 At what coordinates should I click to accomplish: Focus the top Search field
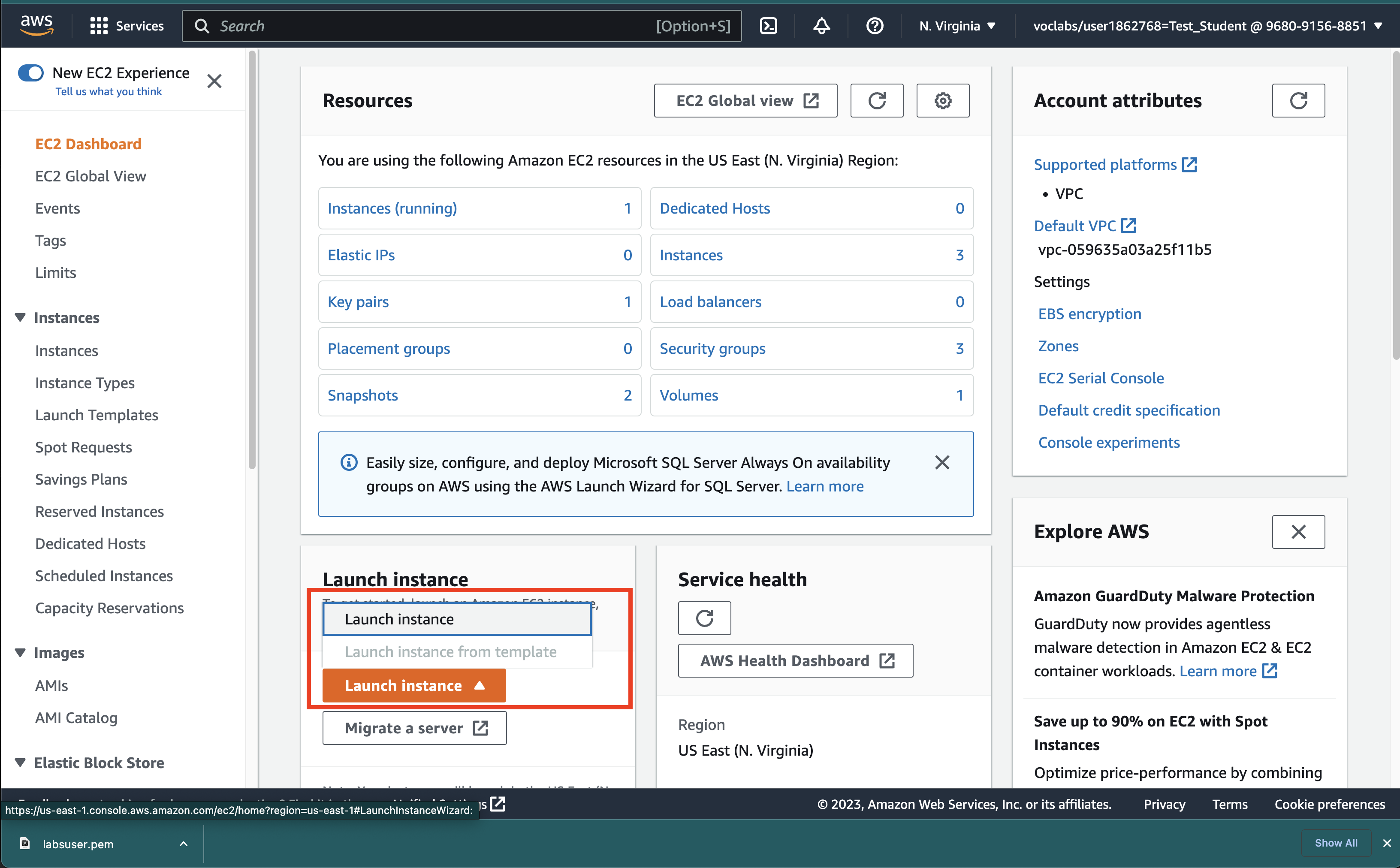pos(461,26)
